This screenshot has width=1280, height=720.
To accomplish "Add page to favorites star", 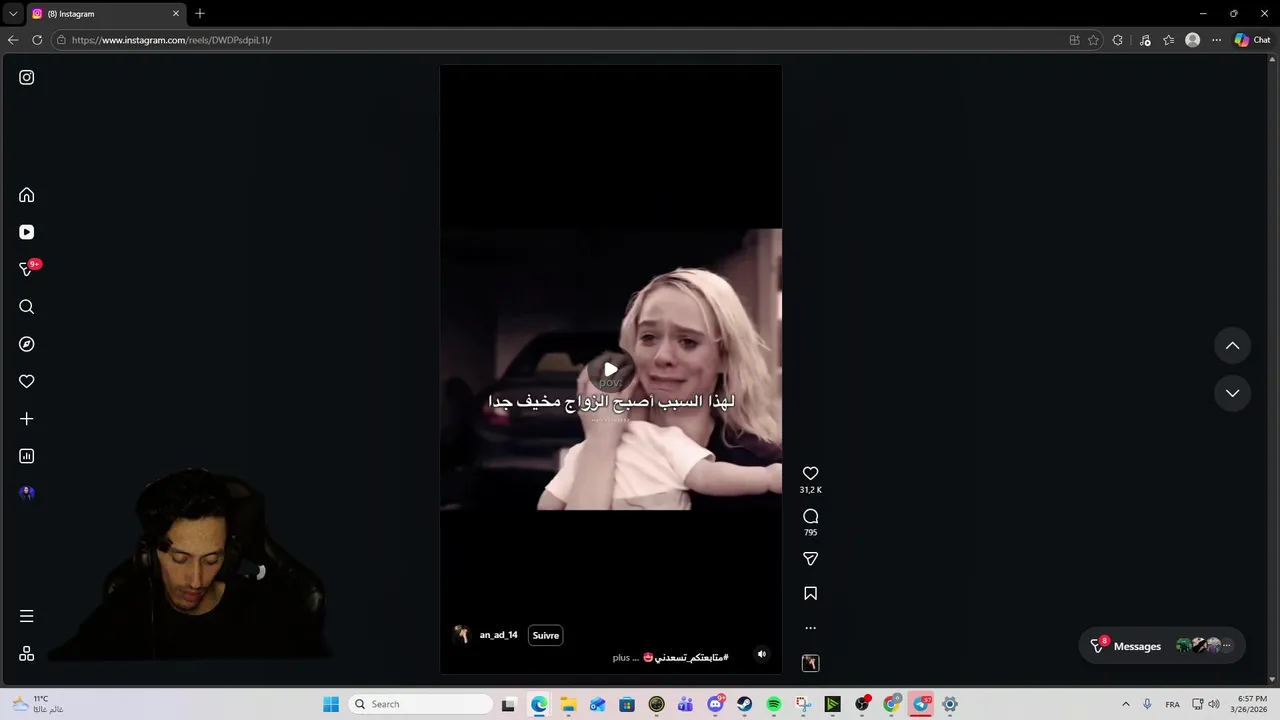I will click(x=1093, y=40).
